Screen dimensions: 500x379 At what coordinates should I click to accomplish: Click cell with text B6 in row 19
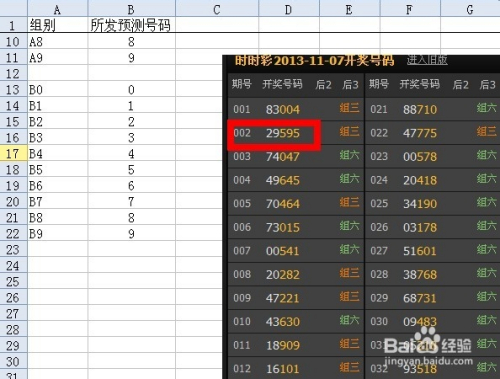tap(58, 186)
